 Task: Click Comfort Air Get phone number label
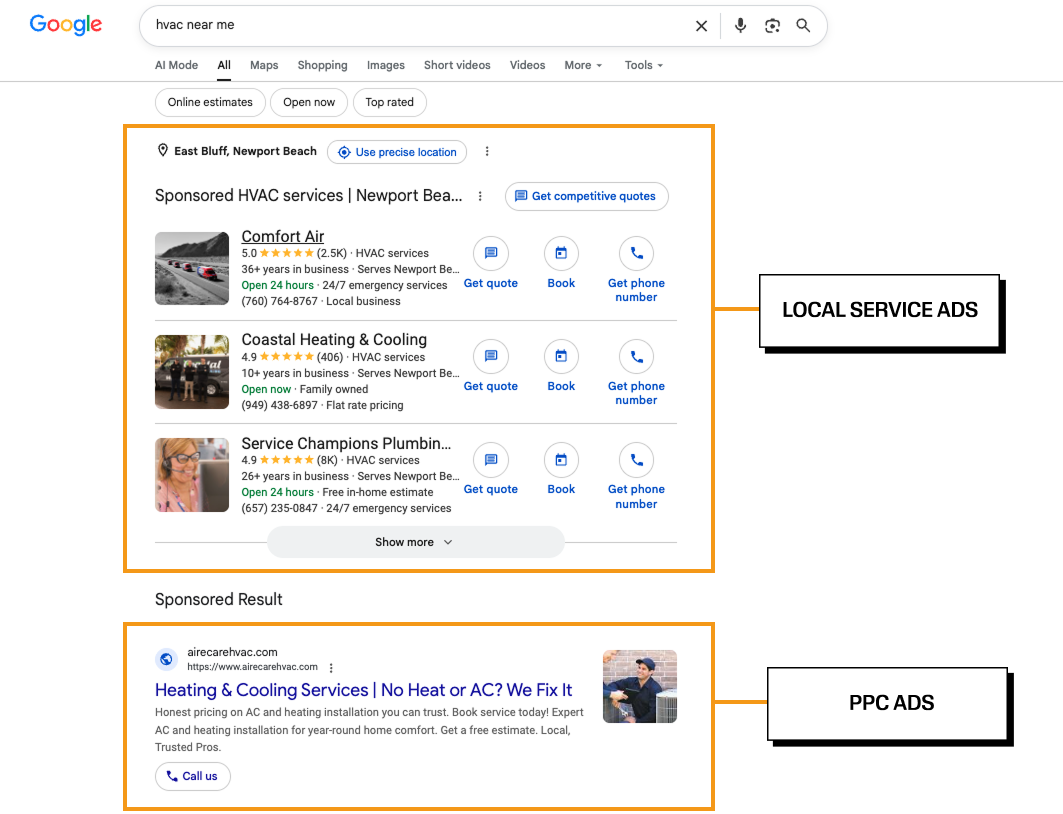pyautogui.click(x=636, y=290)
